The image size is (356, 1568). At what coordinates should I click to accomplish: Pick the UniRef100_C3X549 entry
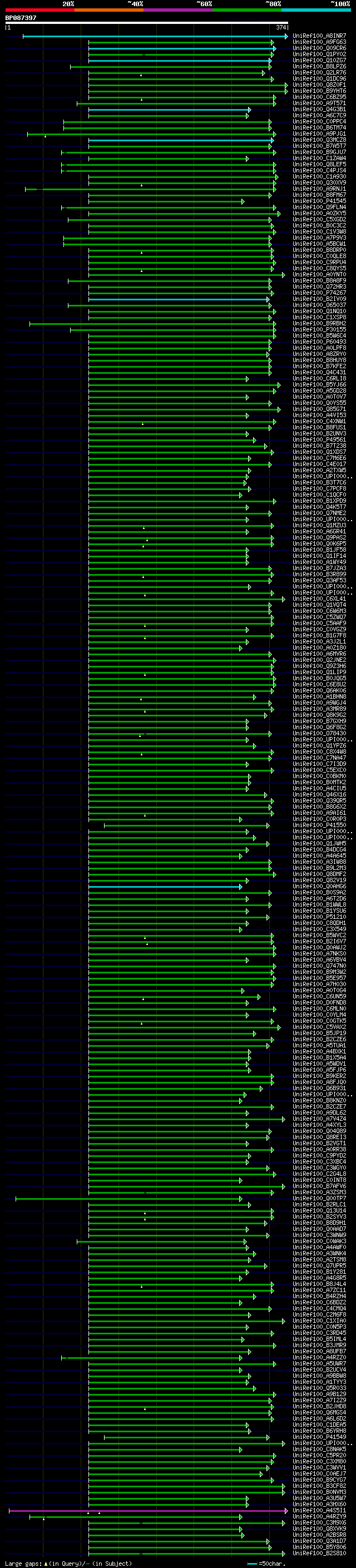pyautogui.click(x=319, y=929)
